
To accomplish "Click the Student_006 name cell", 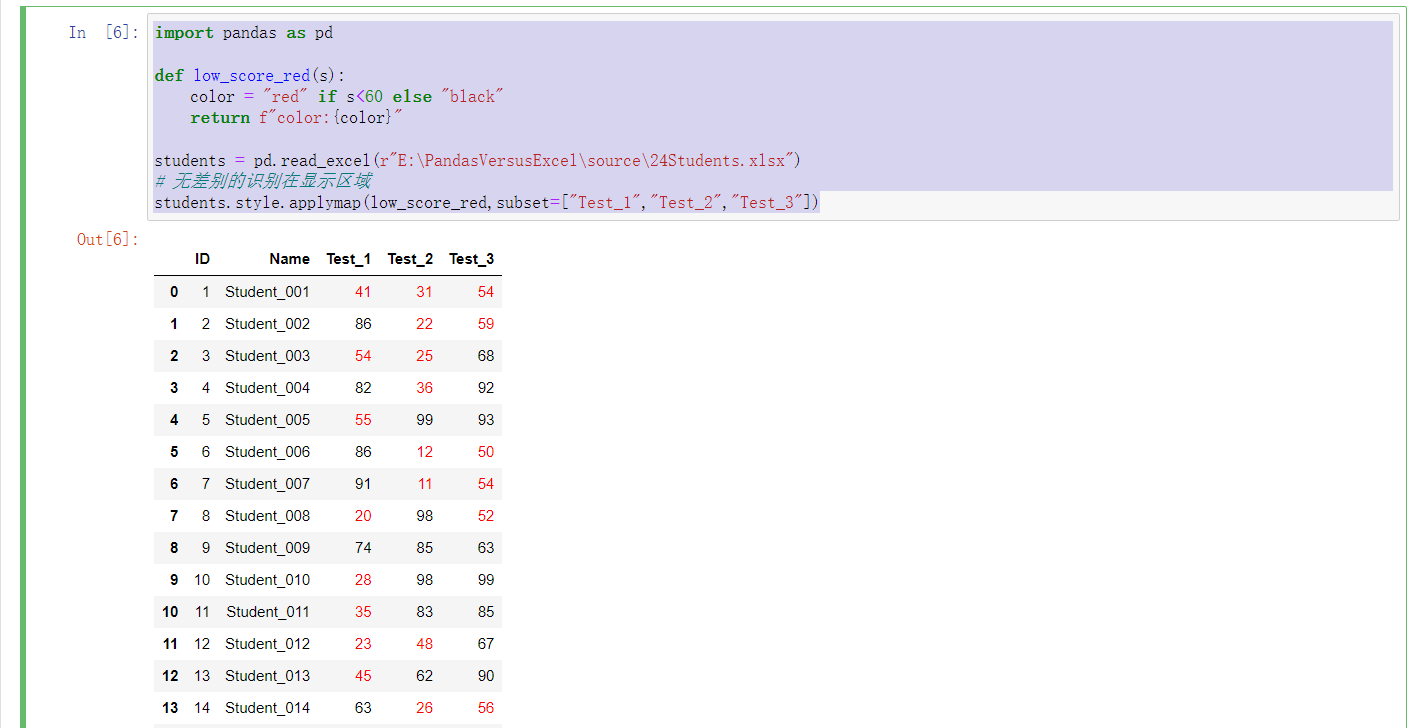I will [267, 452].
